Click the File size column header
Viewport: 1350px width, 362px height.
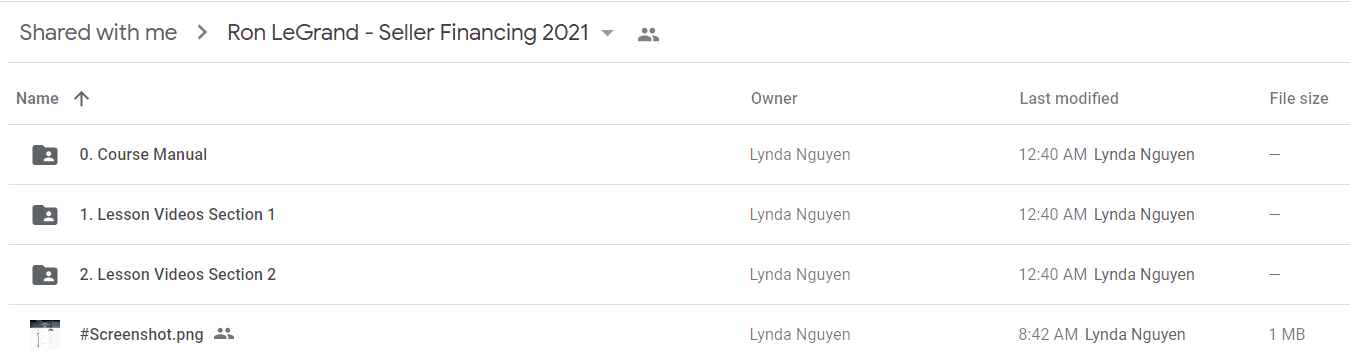pyautogui.click(x=1299, y=98)
